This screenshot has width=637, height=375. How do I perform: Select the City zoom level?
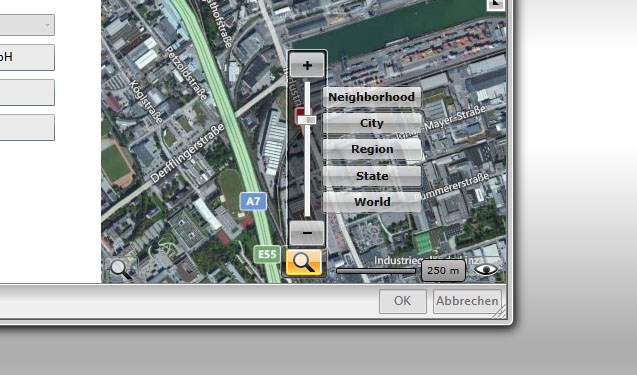[372, 123]
